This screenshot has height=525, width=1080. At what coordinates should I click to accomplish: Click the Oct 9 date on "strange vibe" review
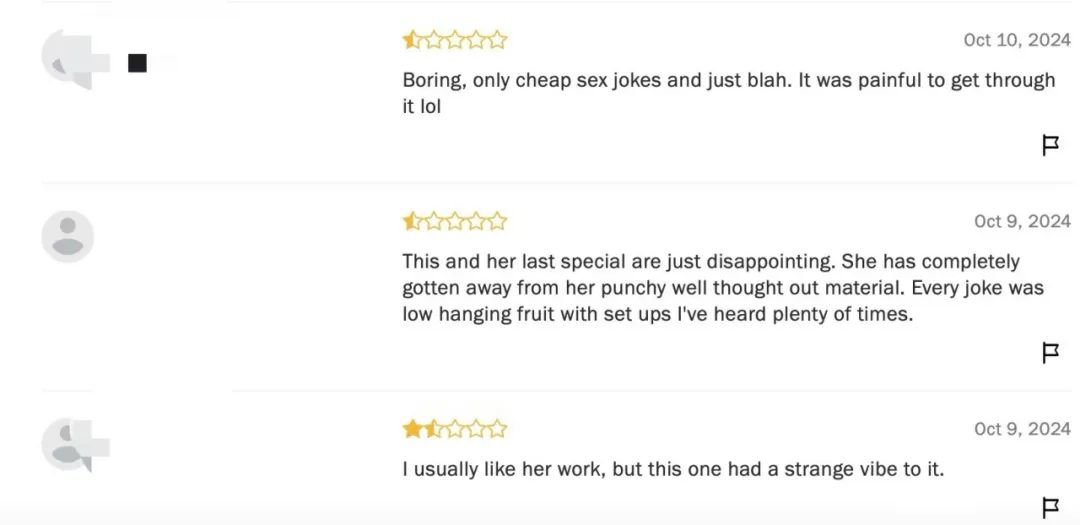click(1022, 429)
